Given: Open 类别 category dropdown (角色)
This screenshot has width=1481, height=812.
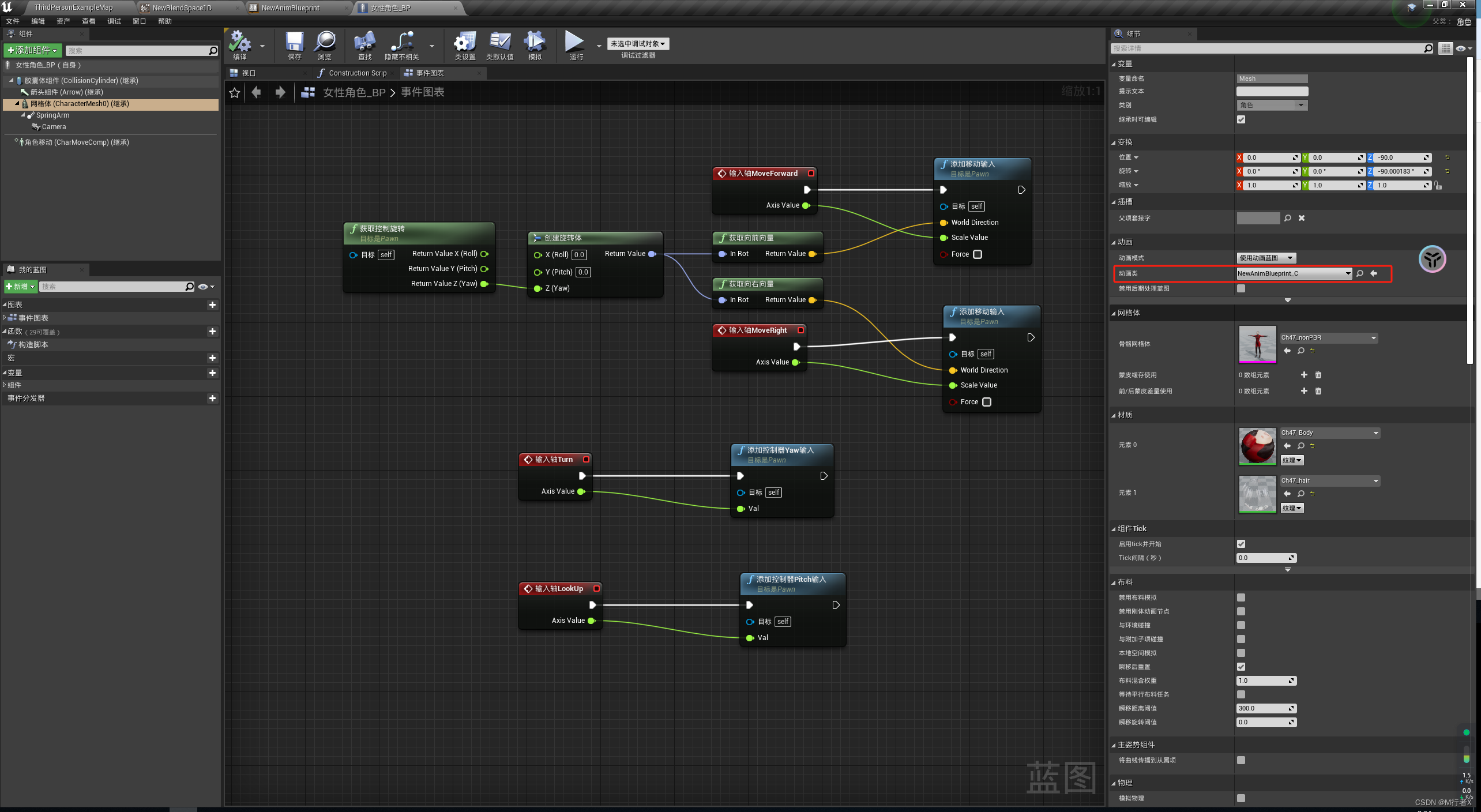Looking at the screenshot, I should coord(1272,105).
